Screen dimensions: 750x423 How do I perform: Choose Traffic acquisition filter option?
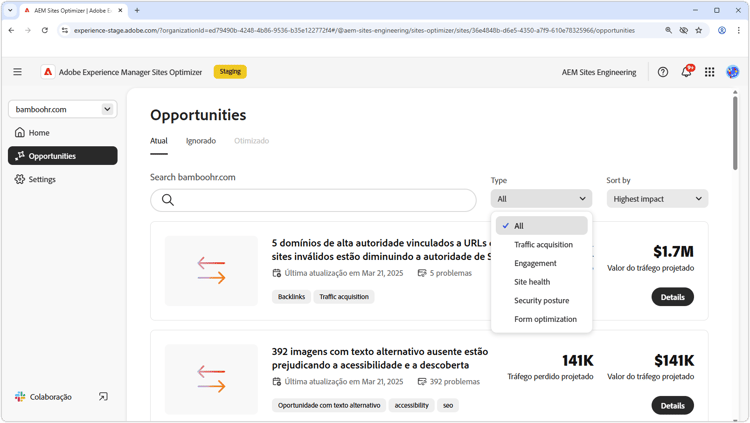pyautogui.click(x=541, y=245)
